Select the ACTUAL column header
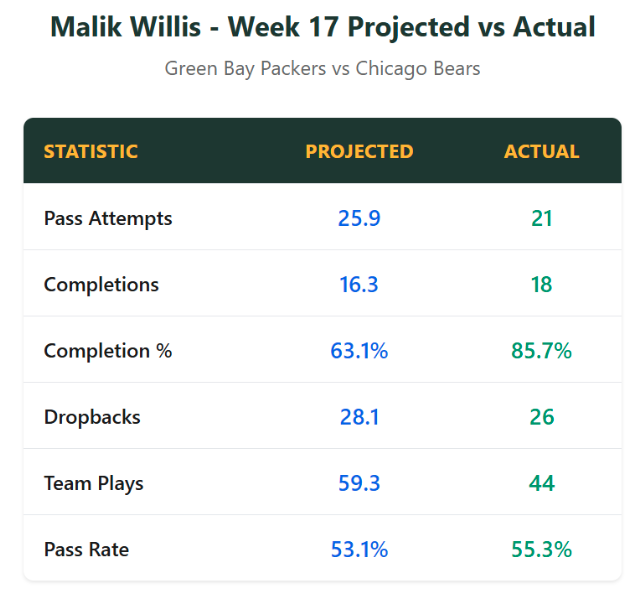 coord(542,151)
